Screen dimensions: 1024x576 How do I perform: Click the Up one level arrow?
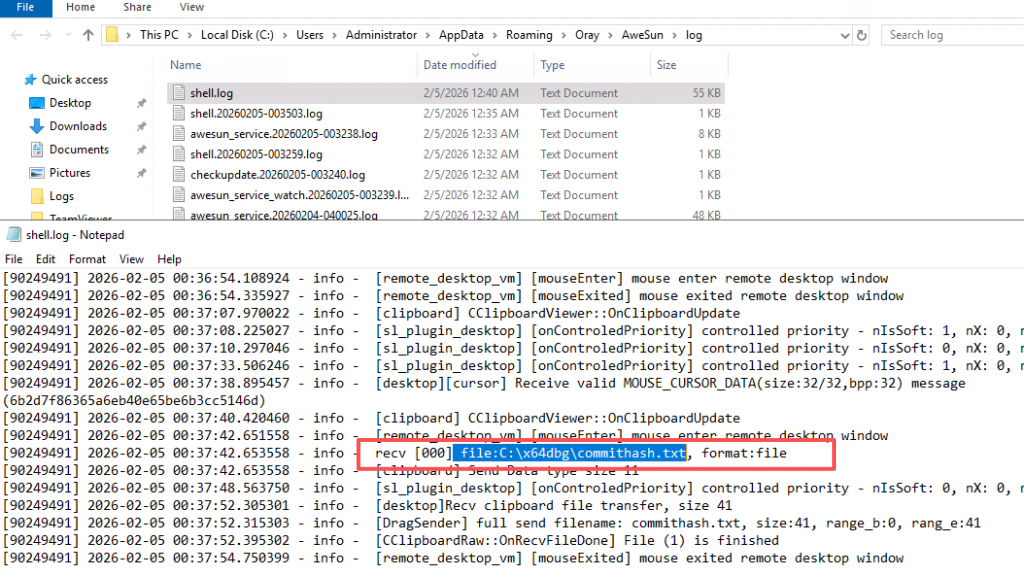pos(88,35)
